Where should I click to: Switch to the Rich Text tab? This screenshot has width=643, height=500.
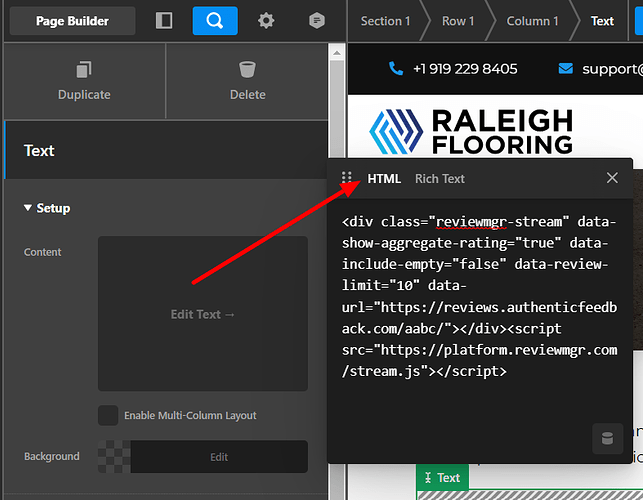click(440, 179)
